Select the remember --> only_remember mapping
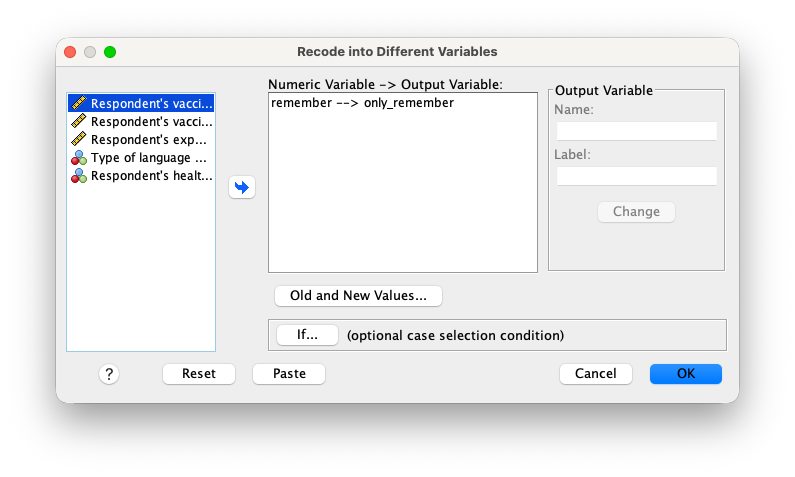Image resolution: width=795 pixels, height=477 pixels. [363, 103]
